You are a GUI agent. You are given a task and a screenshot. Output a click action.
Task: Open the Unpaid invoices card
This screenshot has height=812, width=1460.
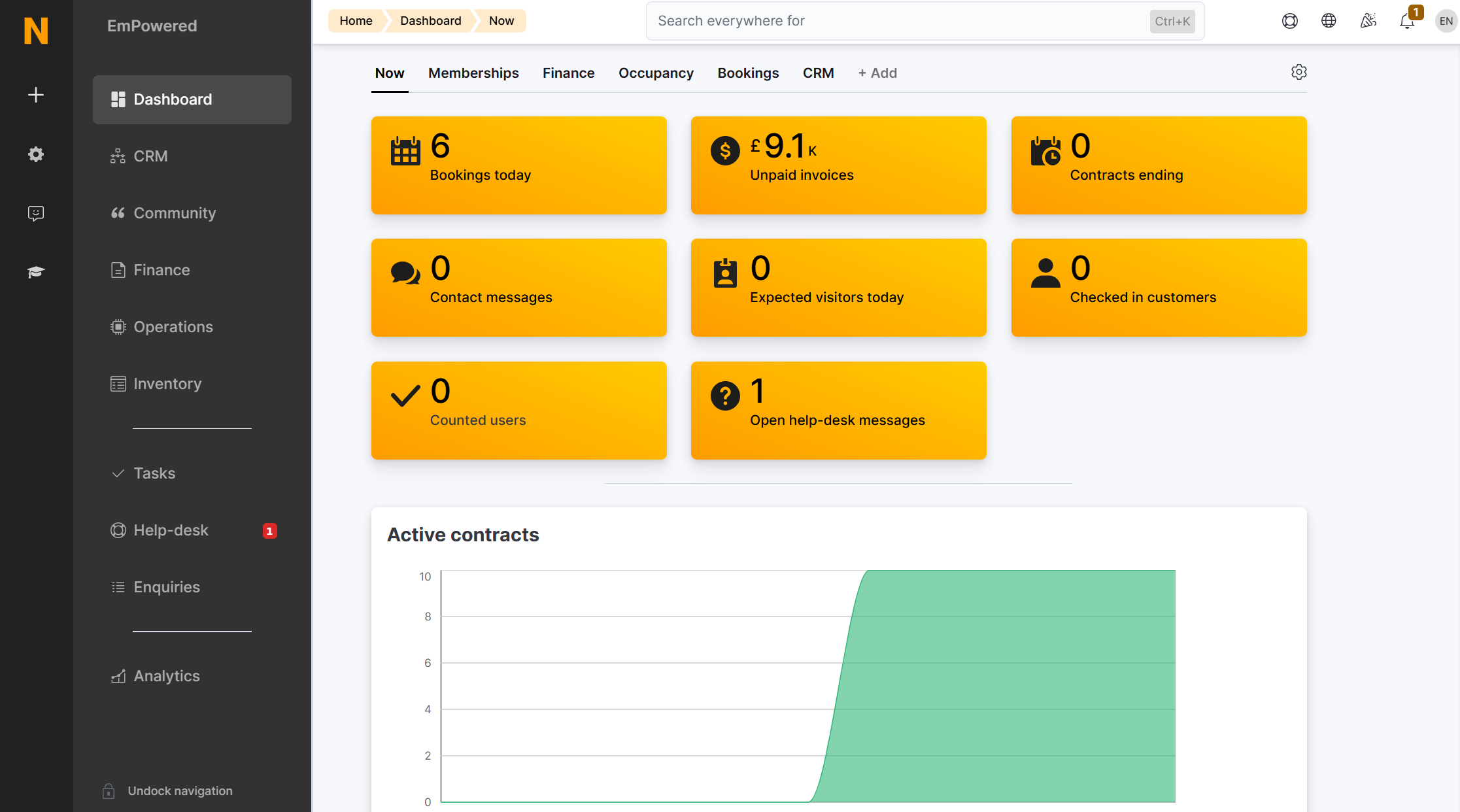coord(838,165)
